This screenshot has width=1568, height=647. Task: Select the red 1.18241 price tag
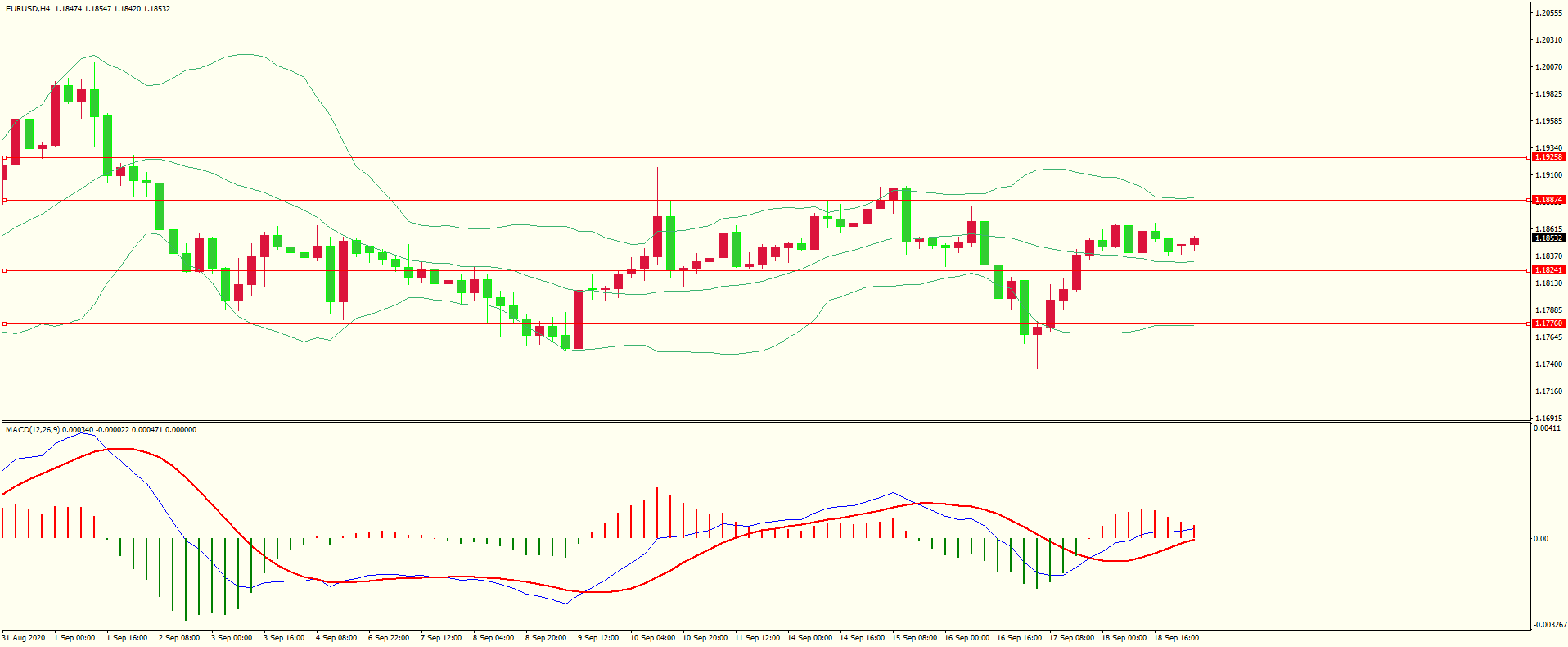(1548, 270)
